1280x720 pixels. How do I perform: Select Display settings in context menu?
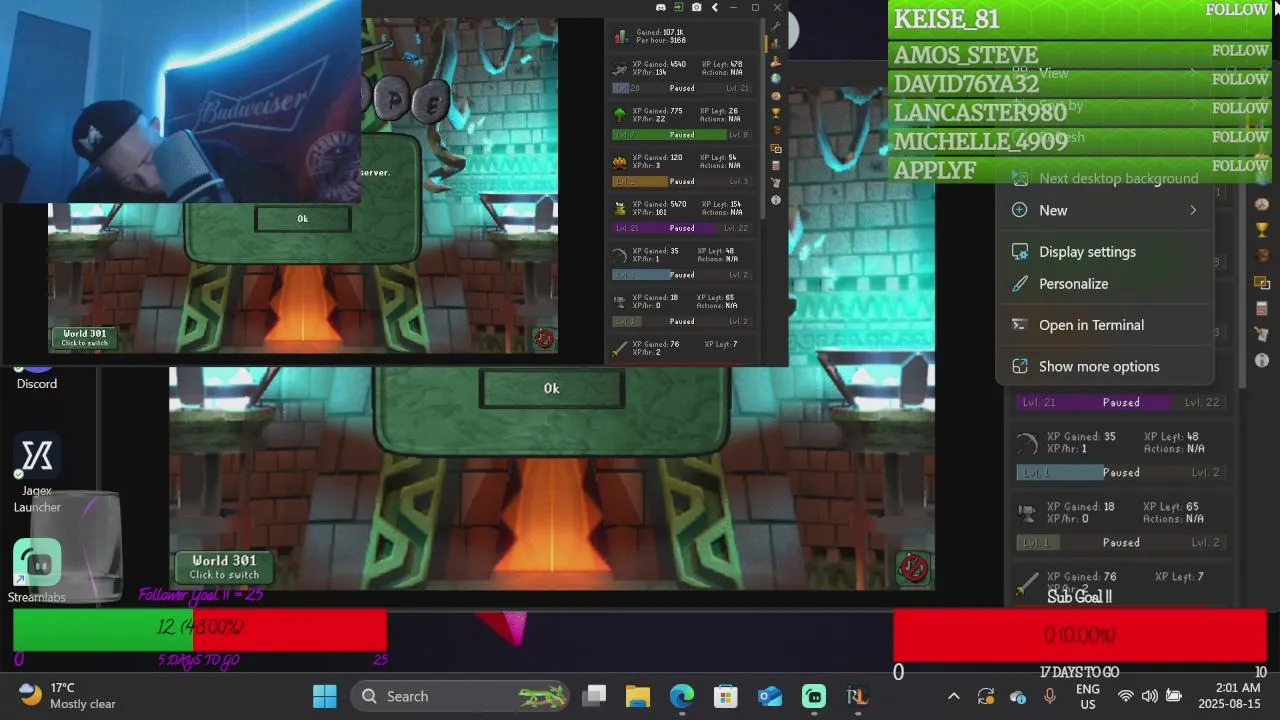point(1105,252)
